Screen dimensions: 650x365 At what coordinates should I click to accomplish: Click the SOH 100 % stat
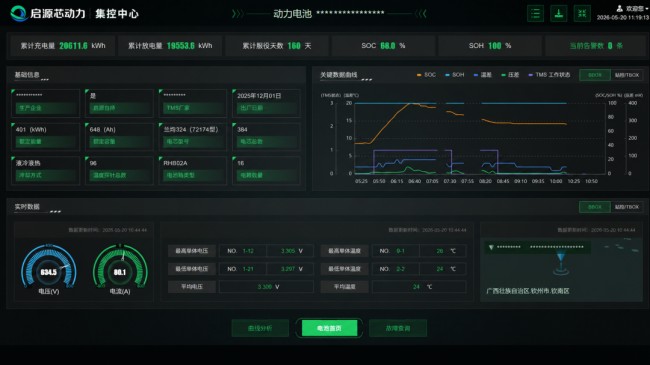490,46
